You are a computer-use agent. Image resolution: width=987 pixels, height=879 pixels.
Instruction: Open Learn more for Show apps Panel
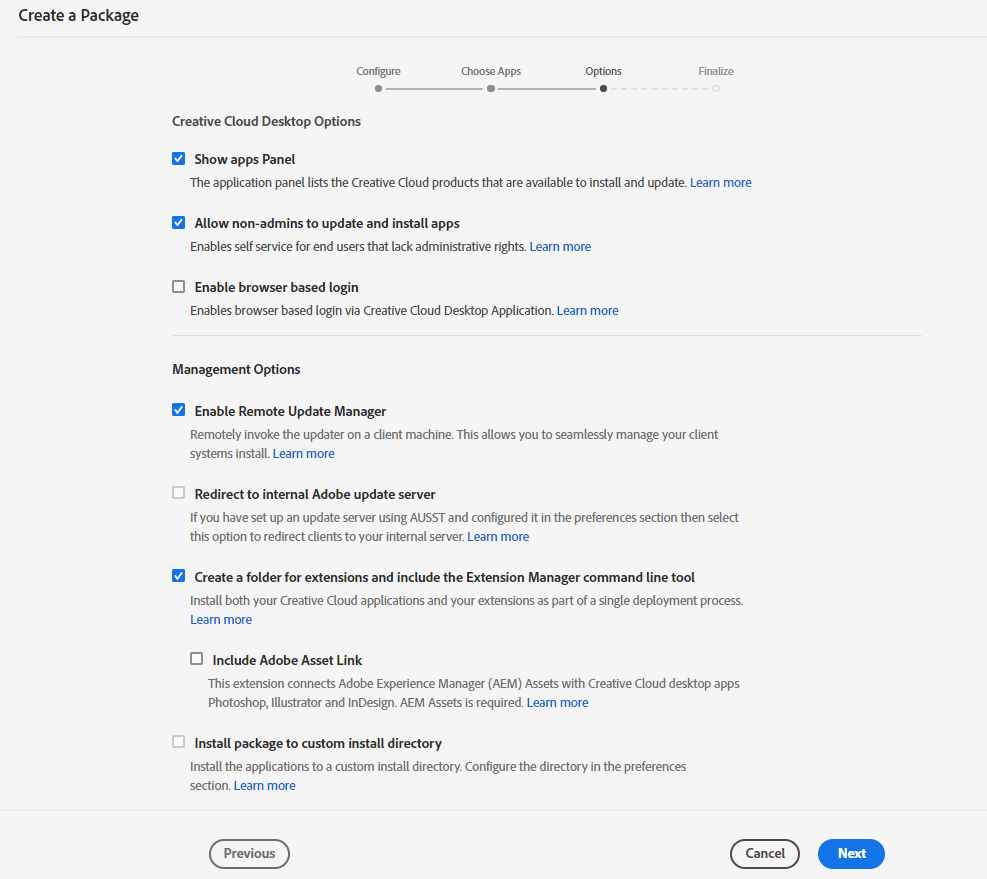(720, 183)
